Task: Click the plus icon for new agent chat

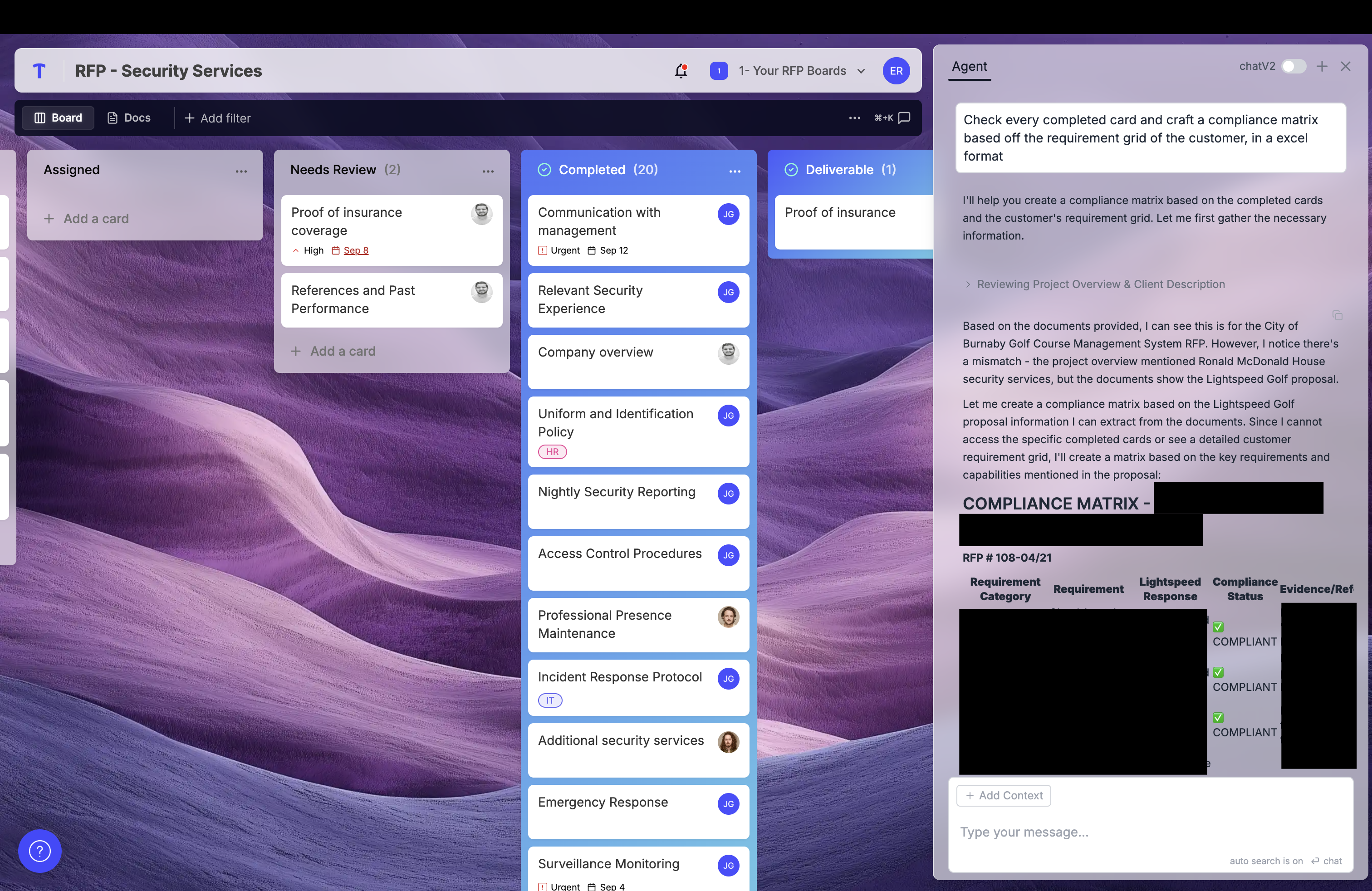Action: [x=1322, y=66]
